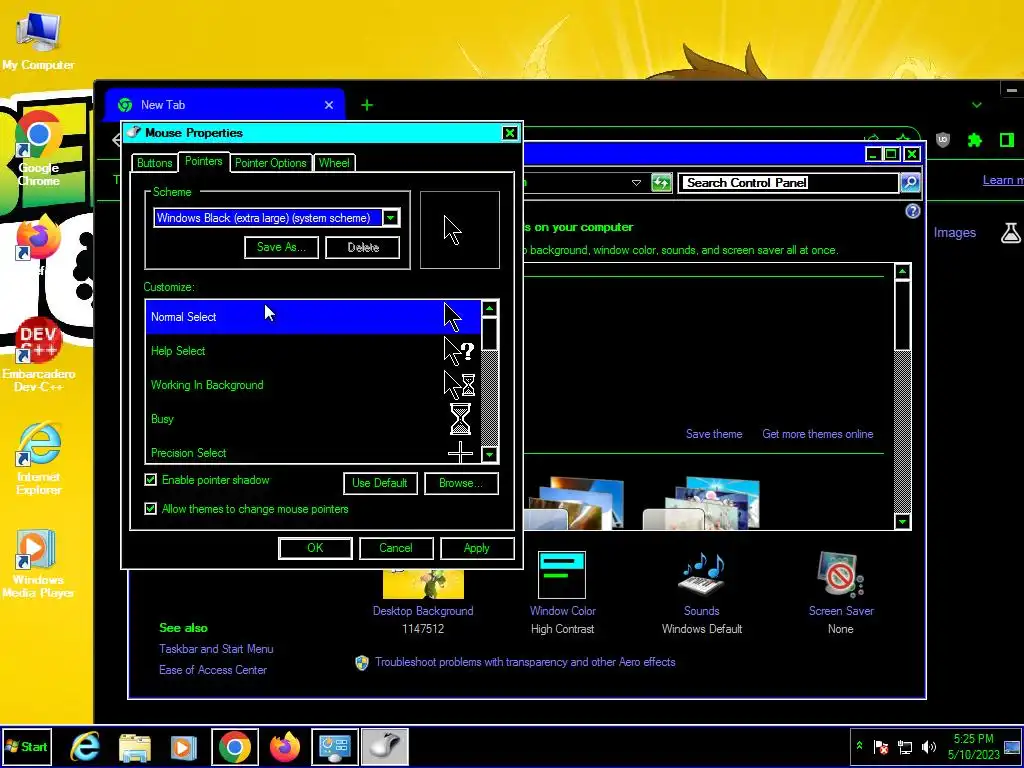Expand Control Panel address bar dropdown

636,183
